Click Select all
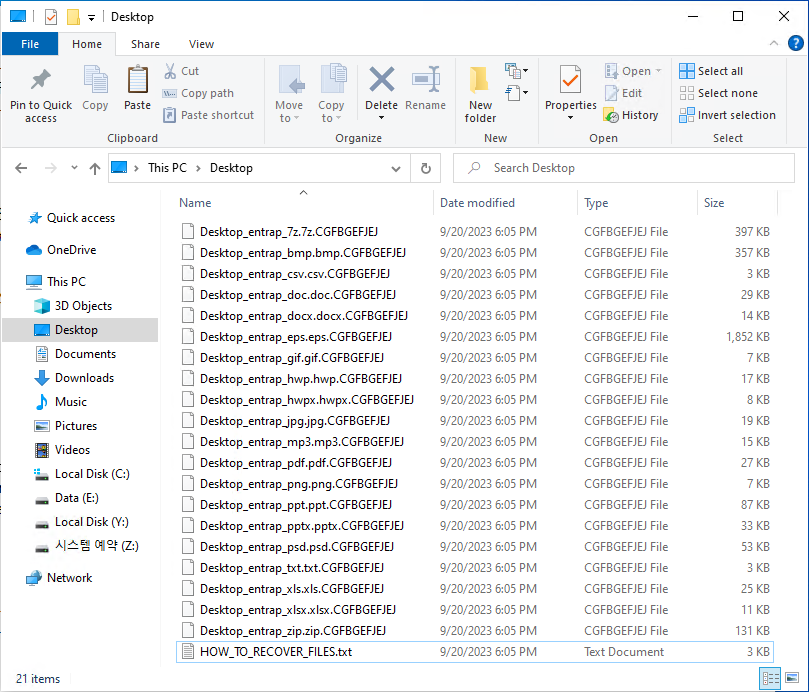Screen dimensions: 809x692 coord(711,71)
